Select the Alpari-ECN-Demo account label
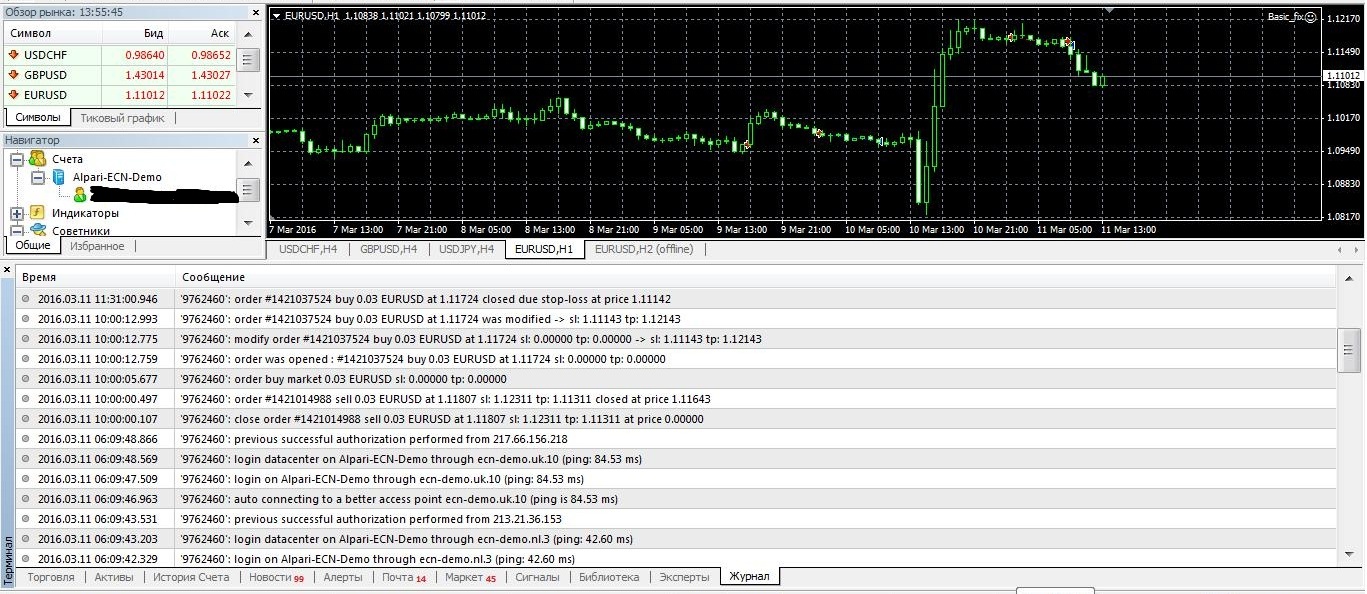This screenshot has width=1367, height=594. click(x=117, y=177)
